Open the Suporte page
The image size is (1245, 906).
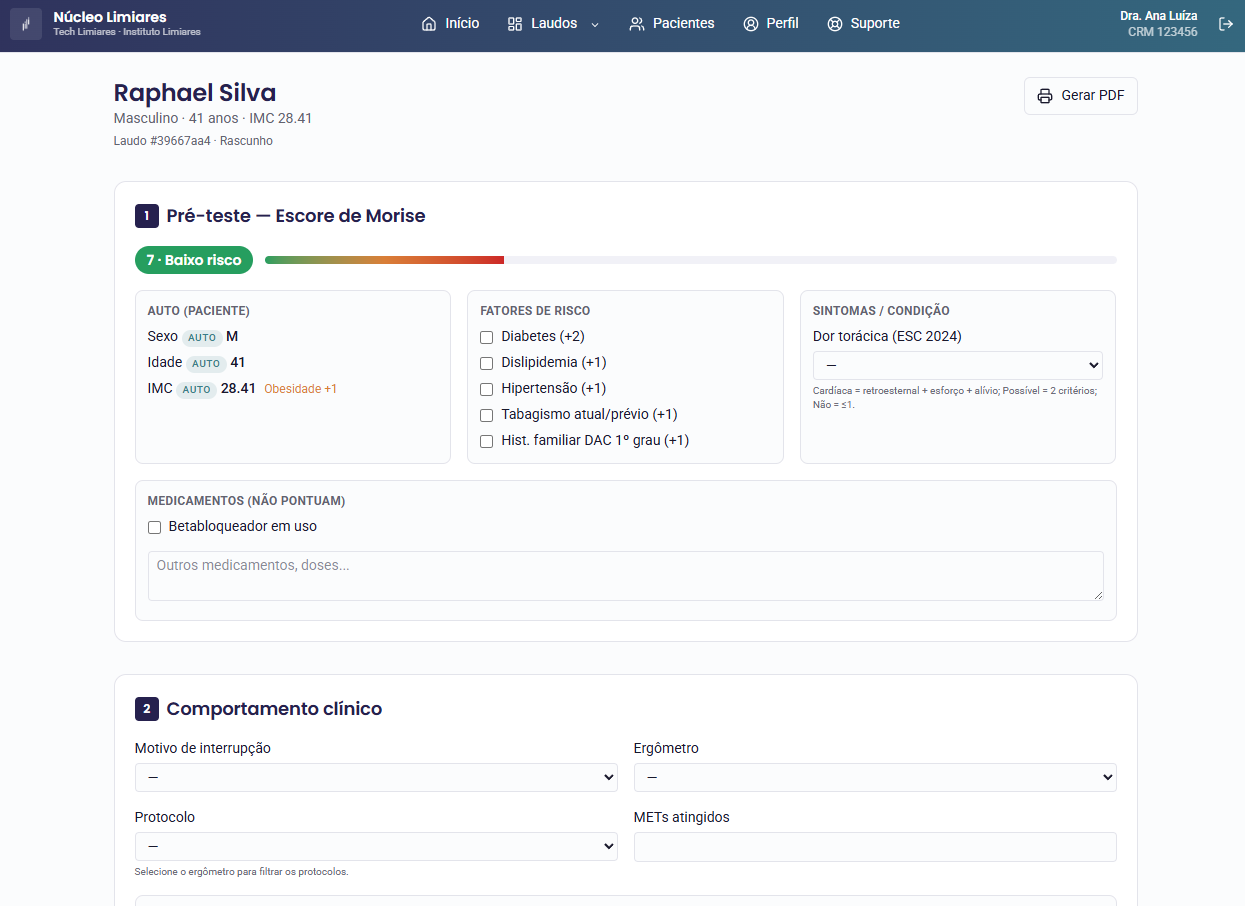[863, 23]
